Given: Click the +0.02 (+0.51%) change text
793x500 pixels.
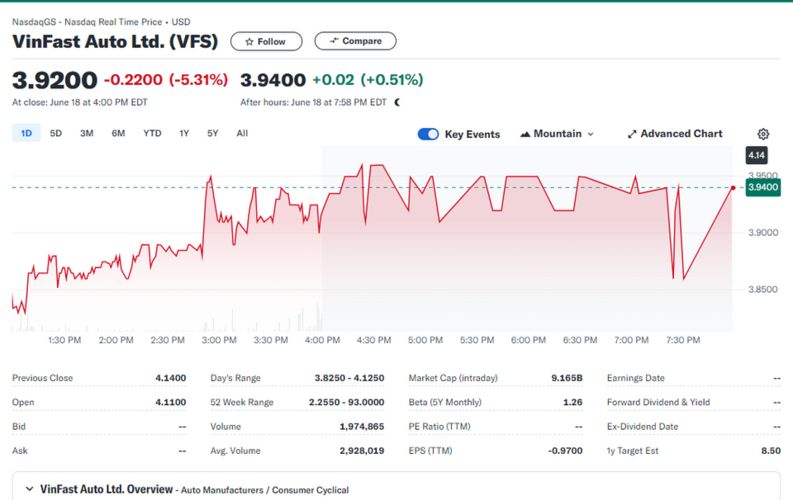Looking at the screenshot, I should (368, 80).
